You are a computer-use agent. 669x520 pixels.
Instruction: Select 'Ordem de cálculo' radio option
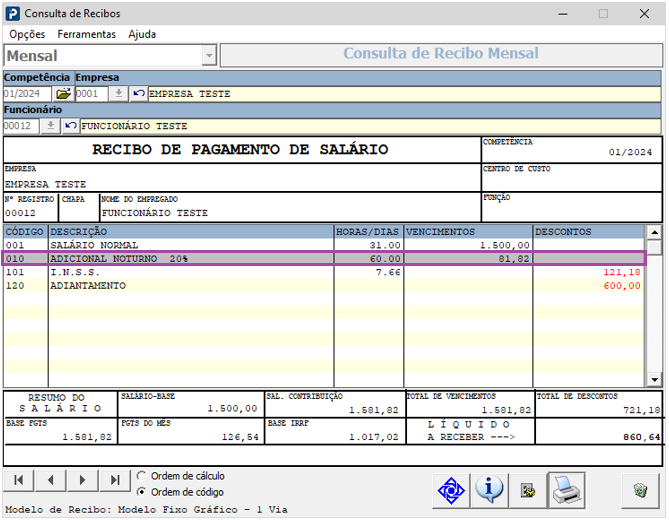pyautogui.click(x=141, y=476)
